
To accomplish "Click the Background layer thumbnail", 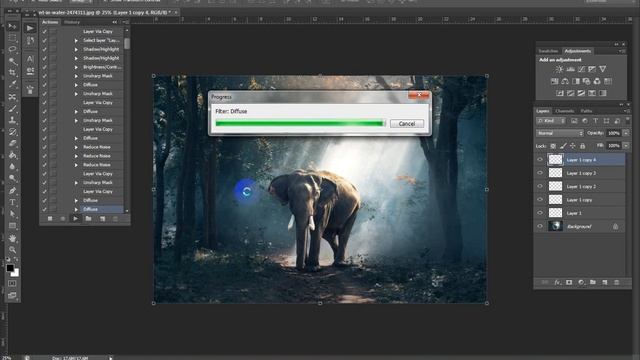I will [x=555, y=226].
